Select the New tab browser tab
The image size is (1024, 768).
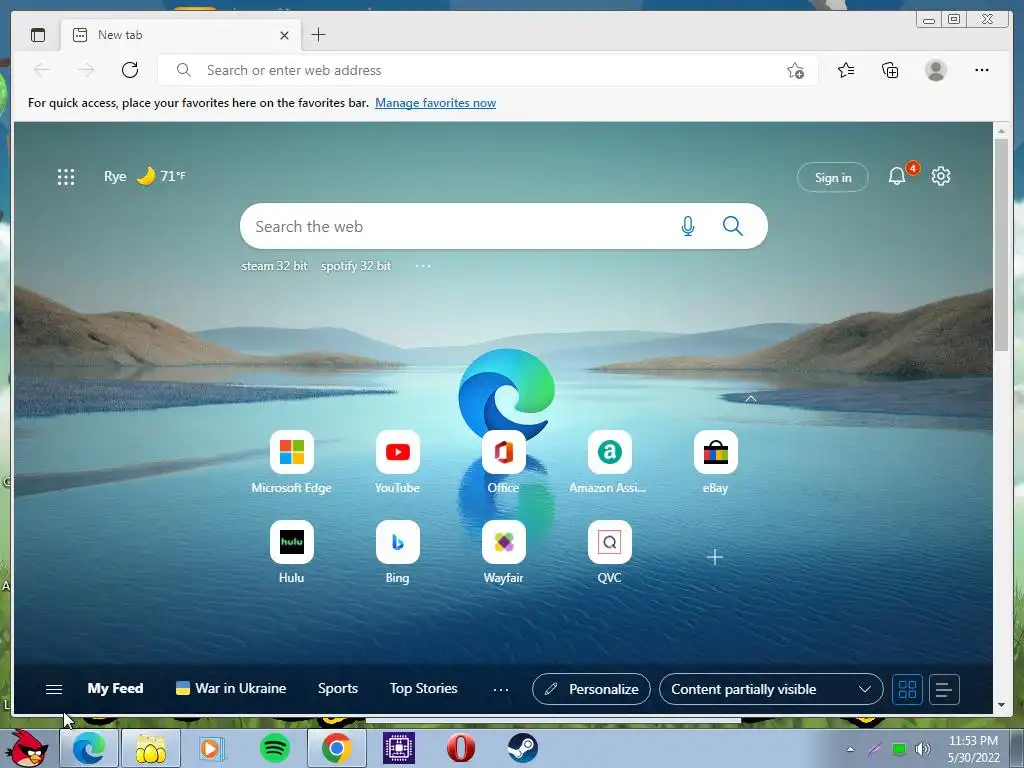[181, 35]
